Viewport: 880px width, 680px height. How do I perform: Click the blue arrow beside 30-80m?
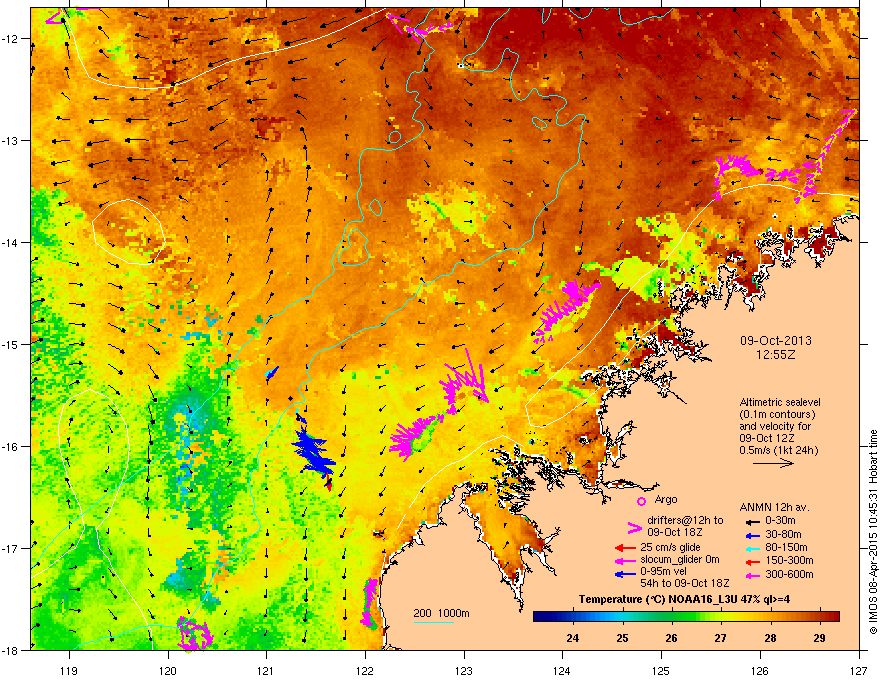(x=752, y=536)
